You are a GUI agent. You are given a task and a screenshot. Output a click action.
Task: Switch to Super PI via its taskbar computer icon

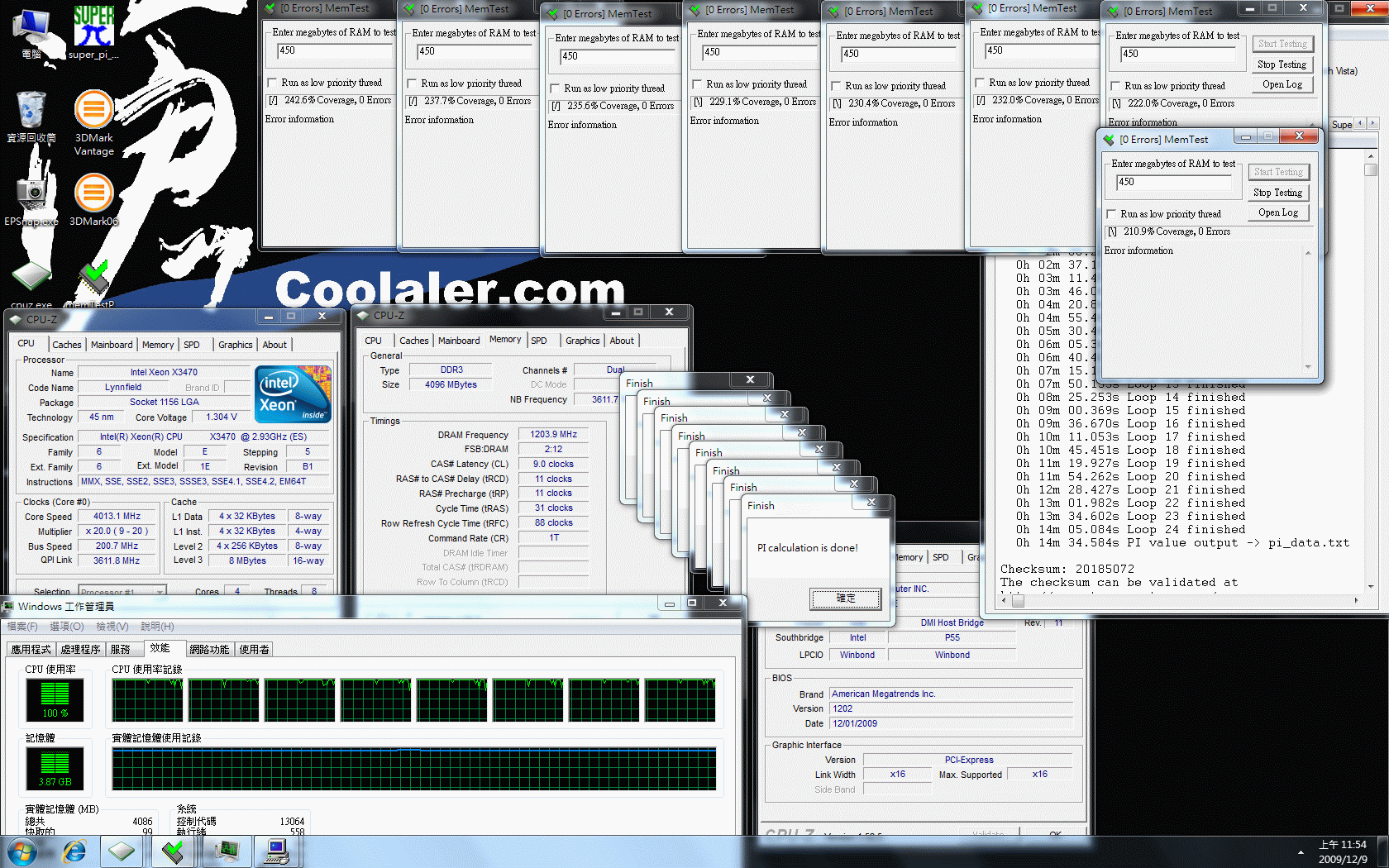[276, 851]
